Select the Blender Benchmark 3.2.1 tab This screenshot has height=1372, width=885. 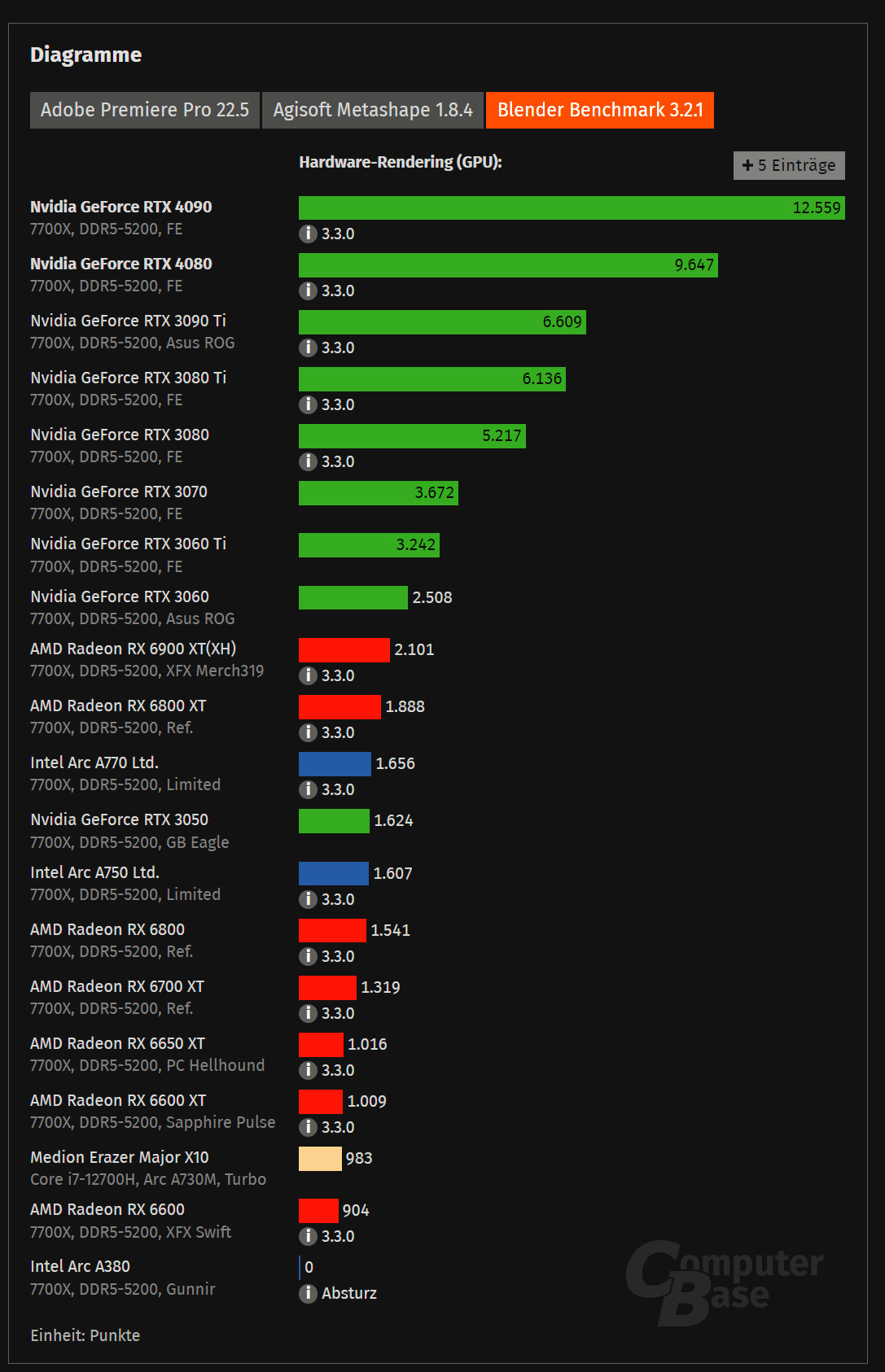(x=600, y=110)
